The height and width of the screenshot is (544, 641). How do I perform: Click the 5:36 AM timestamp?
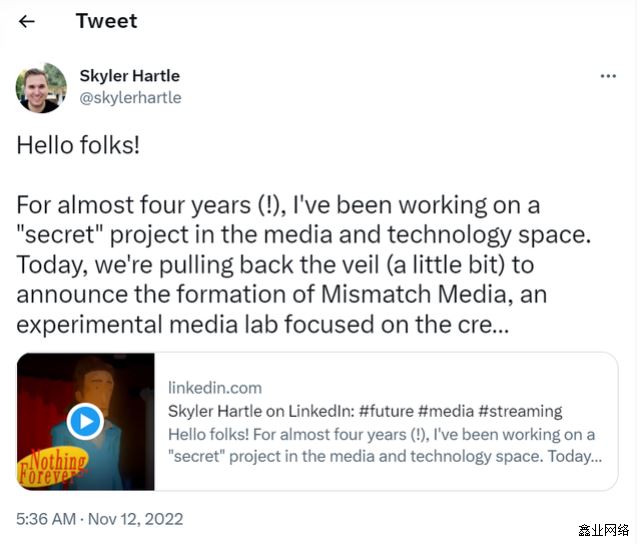[x=46, y=519]
